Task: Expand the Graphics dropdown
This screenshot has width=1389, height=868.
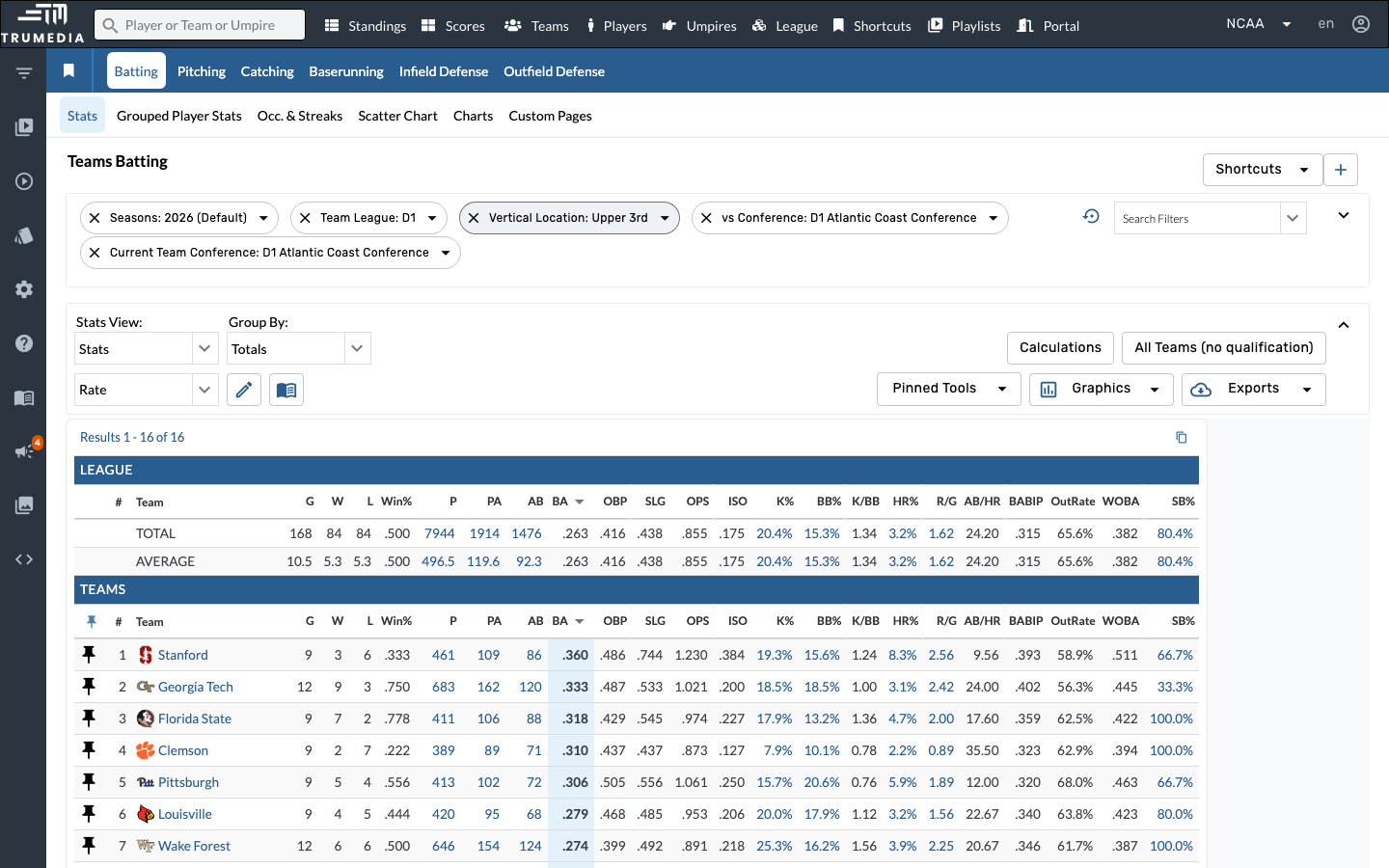Action: [x=1102, y=389]
